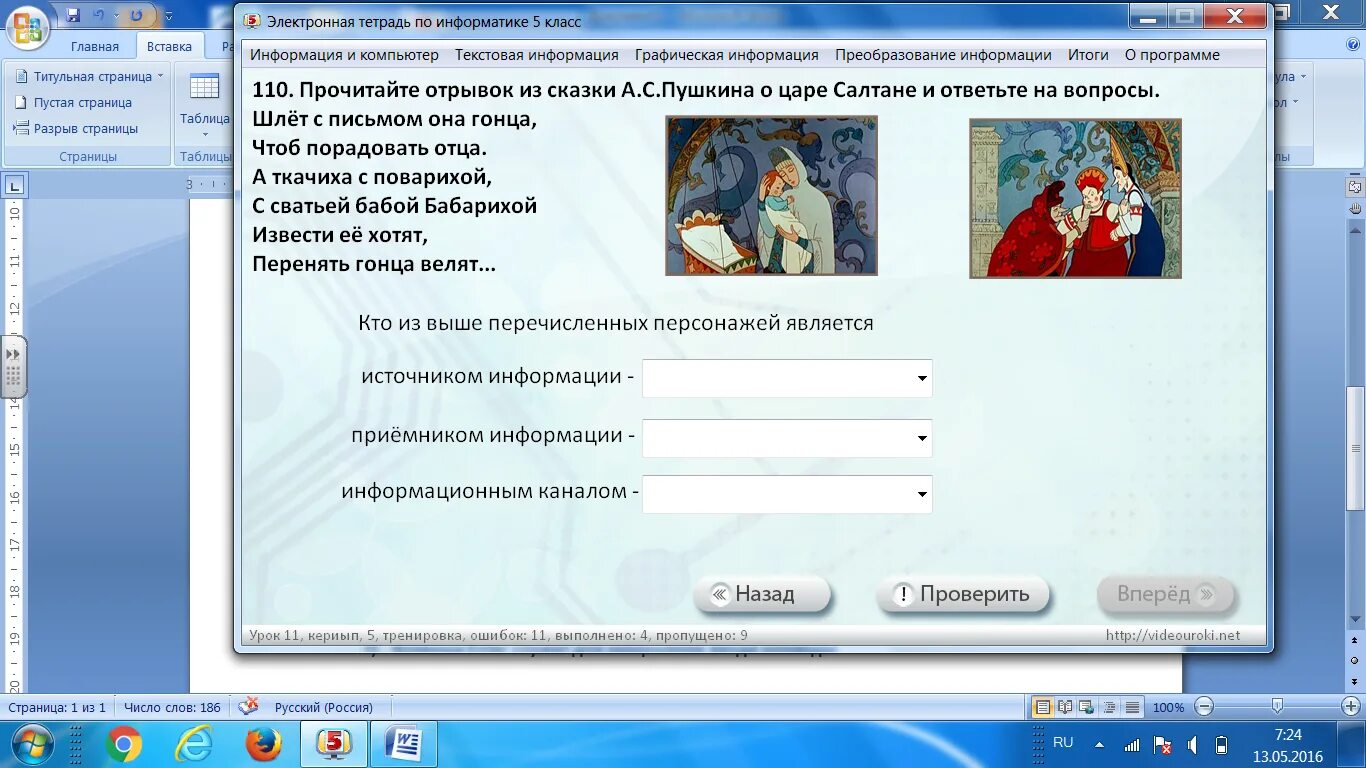Open Firefox from taskbar
Image resolution: width=1366 pixels, height=768 pixels.
(x=262, y=744)
